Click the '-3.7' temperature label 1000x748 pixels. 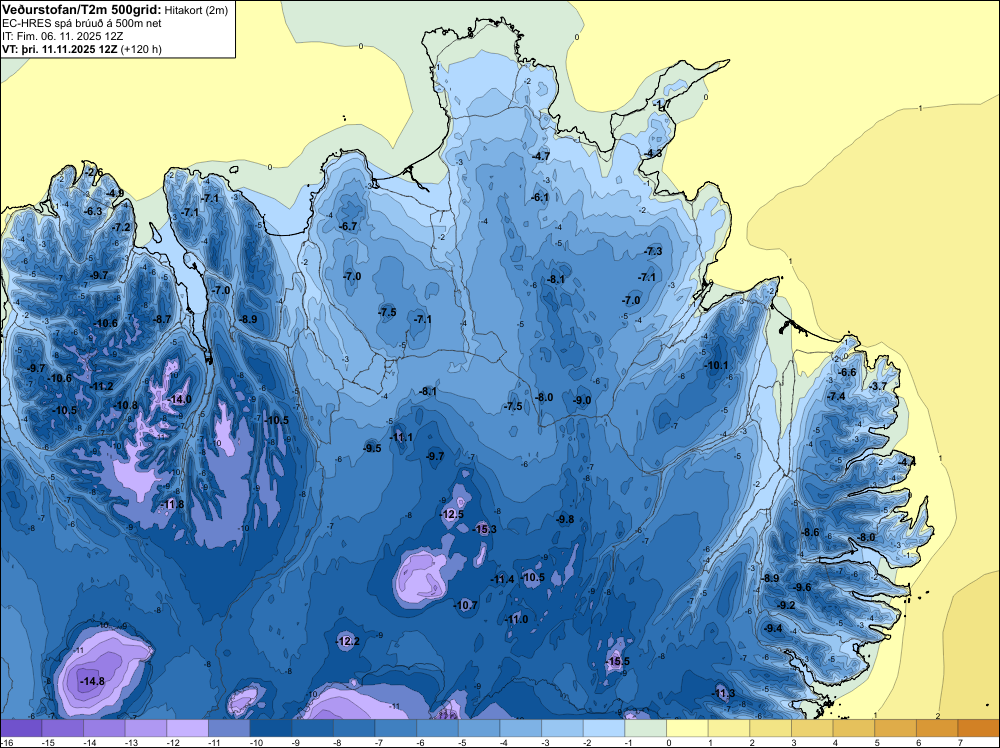coord(878,386)
